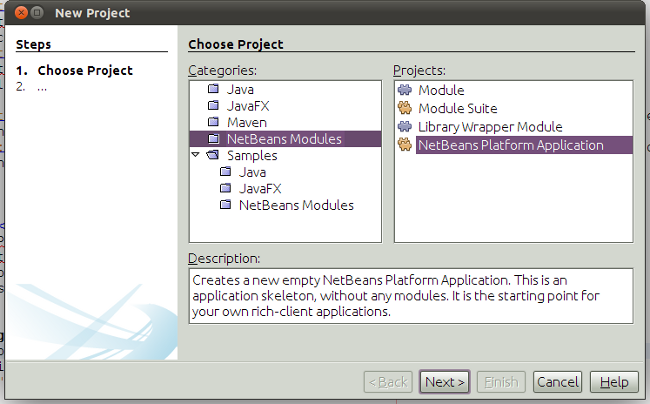Click the Module Suite project icon
Image resolution: width=650 pixels, height=404 pixels.
tap(405, 108)
